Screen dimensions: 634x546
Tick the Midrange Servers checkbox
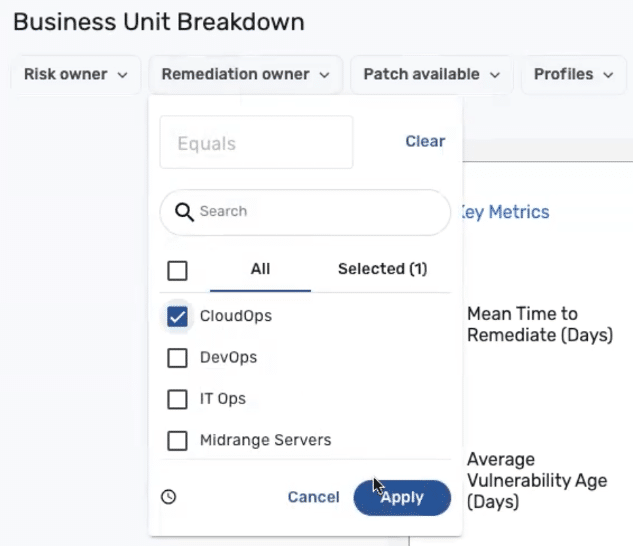pyautogui.click(x=178, y=441)
